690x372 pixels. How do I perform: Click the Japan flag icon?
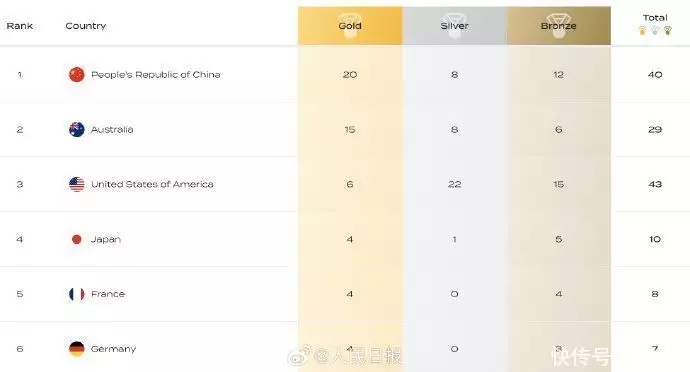pos(77,239)
